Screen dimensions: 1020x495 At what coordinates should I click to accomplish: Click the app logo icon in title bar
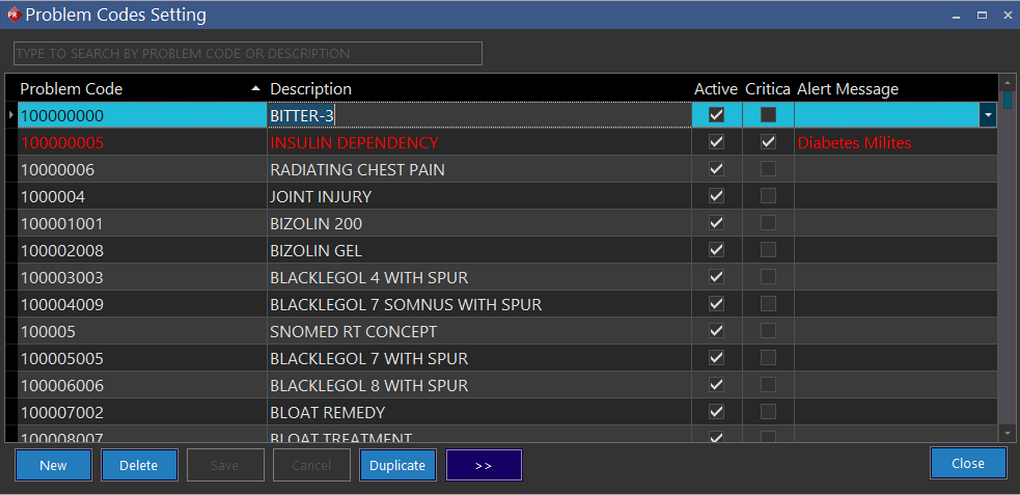[13, 15]
